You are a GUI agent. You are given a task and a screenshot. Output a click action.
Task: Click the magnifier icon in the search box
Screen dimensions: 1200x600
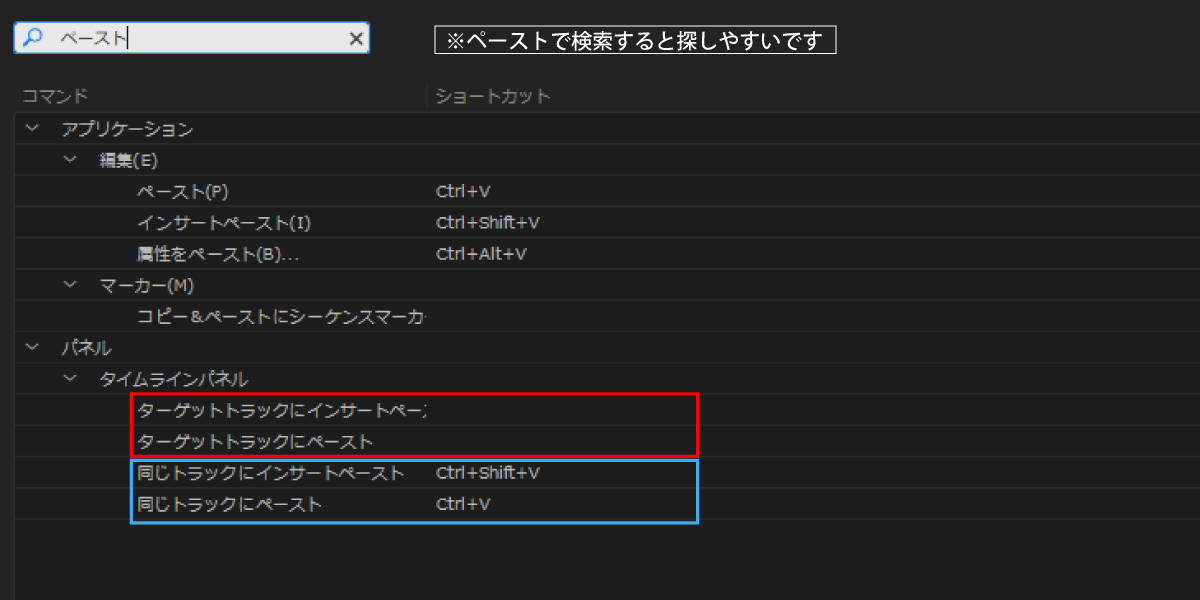click(33, 38)
